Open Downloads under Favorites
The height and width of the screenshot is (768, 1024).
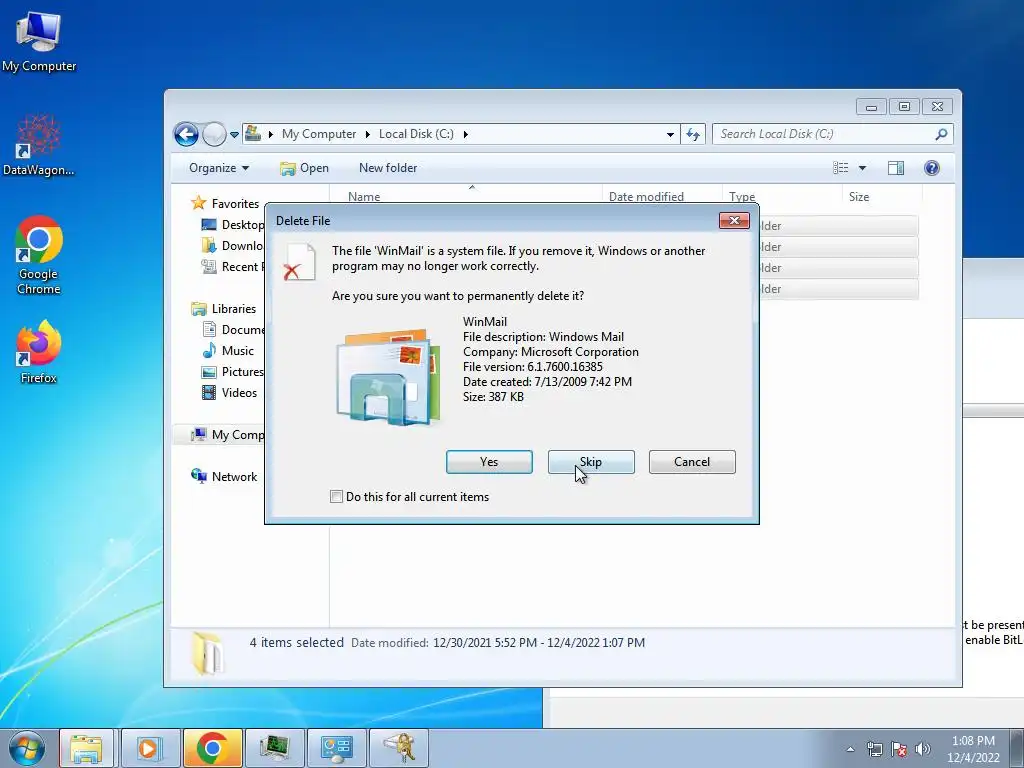232,246
